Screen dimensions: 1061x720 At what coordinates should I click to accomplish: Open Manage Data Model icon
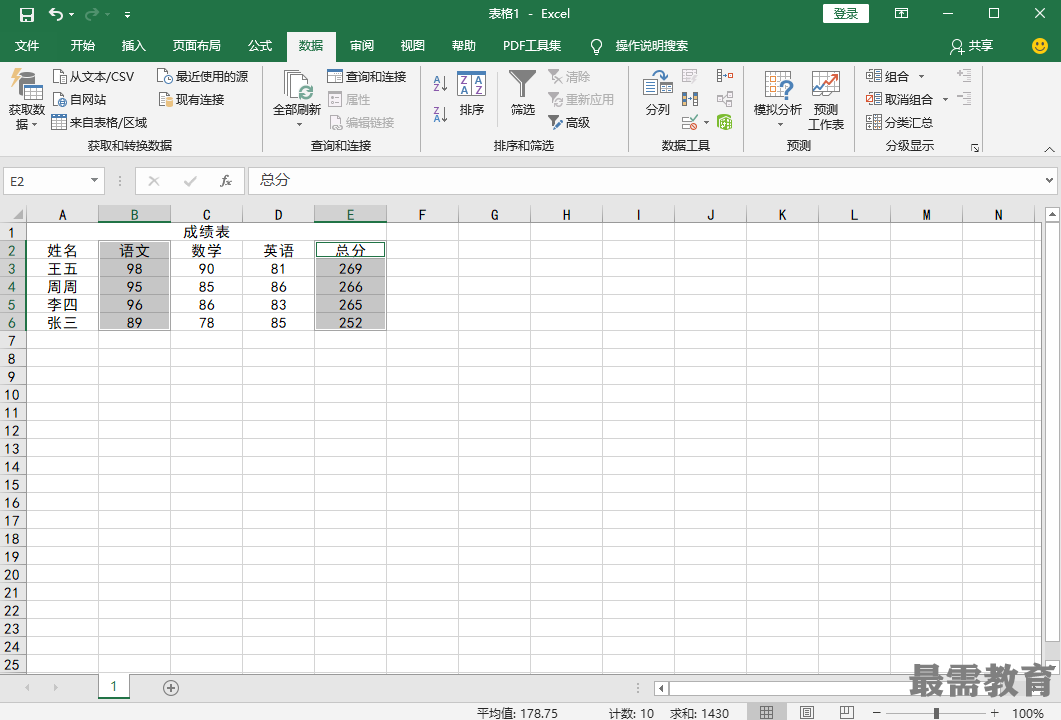point(725,122)
